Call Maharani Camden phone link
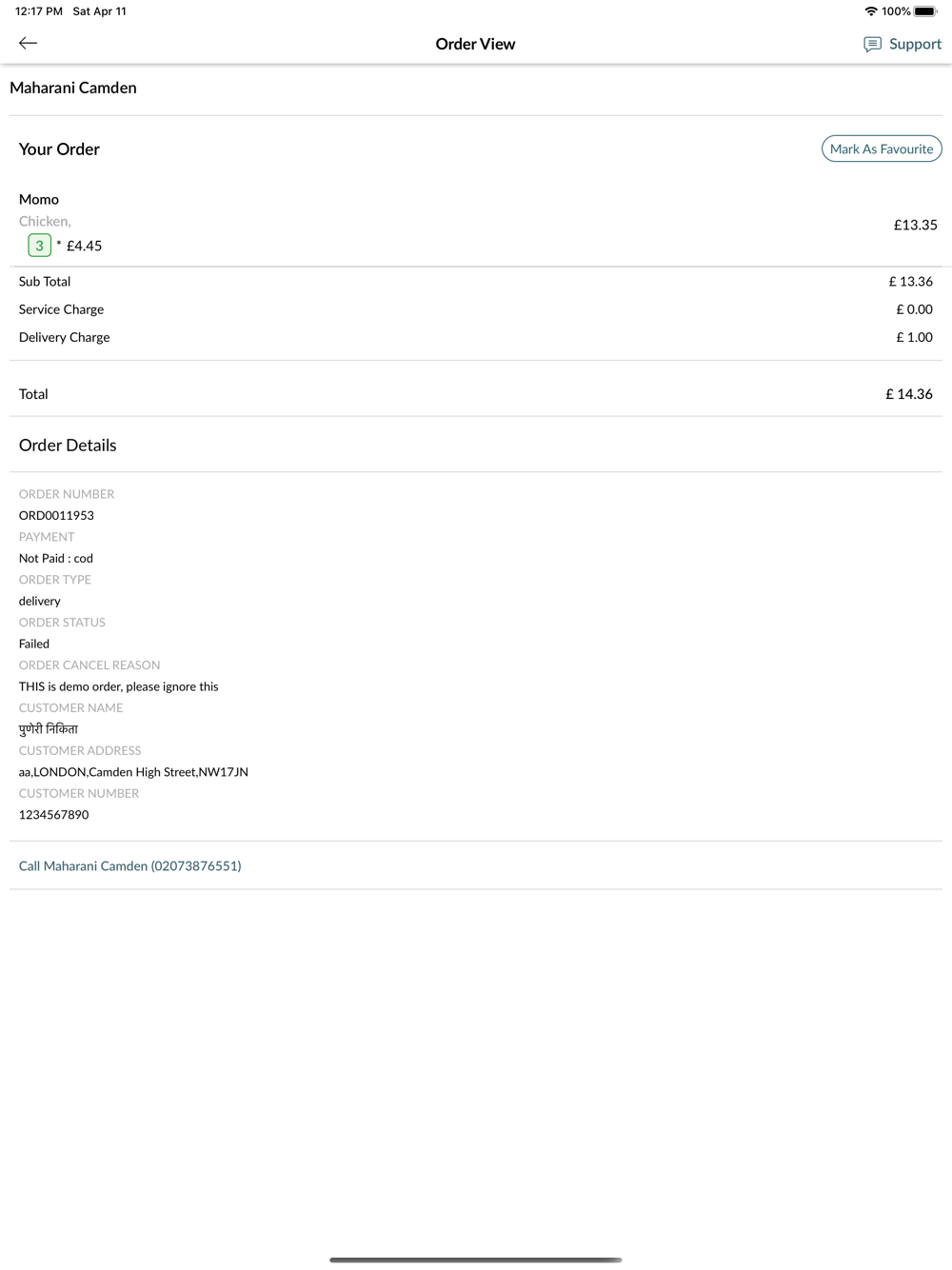Image resolution: width=952 pixels, height=1270 pixels. point(130,865)
